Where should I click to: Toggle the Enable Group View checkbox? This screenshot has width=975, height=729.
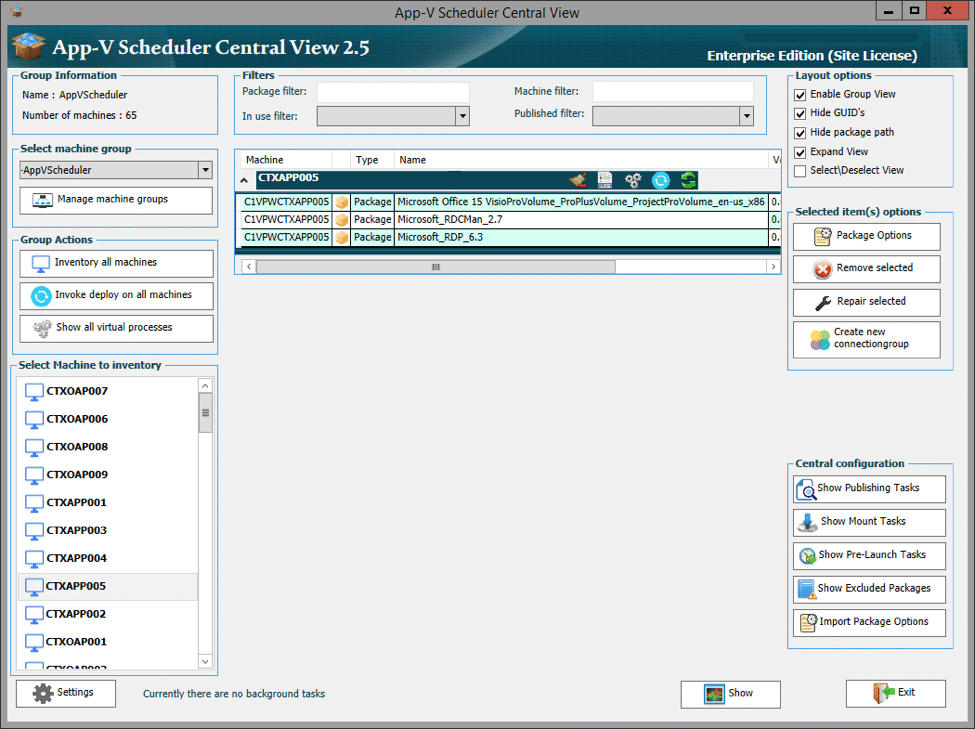[800, 95]
